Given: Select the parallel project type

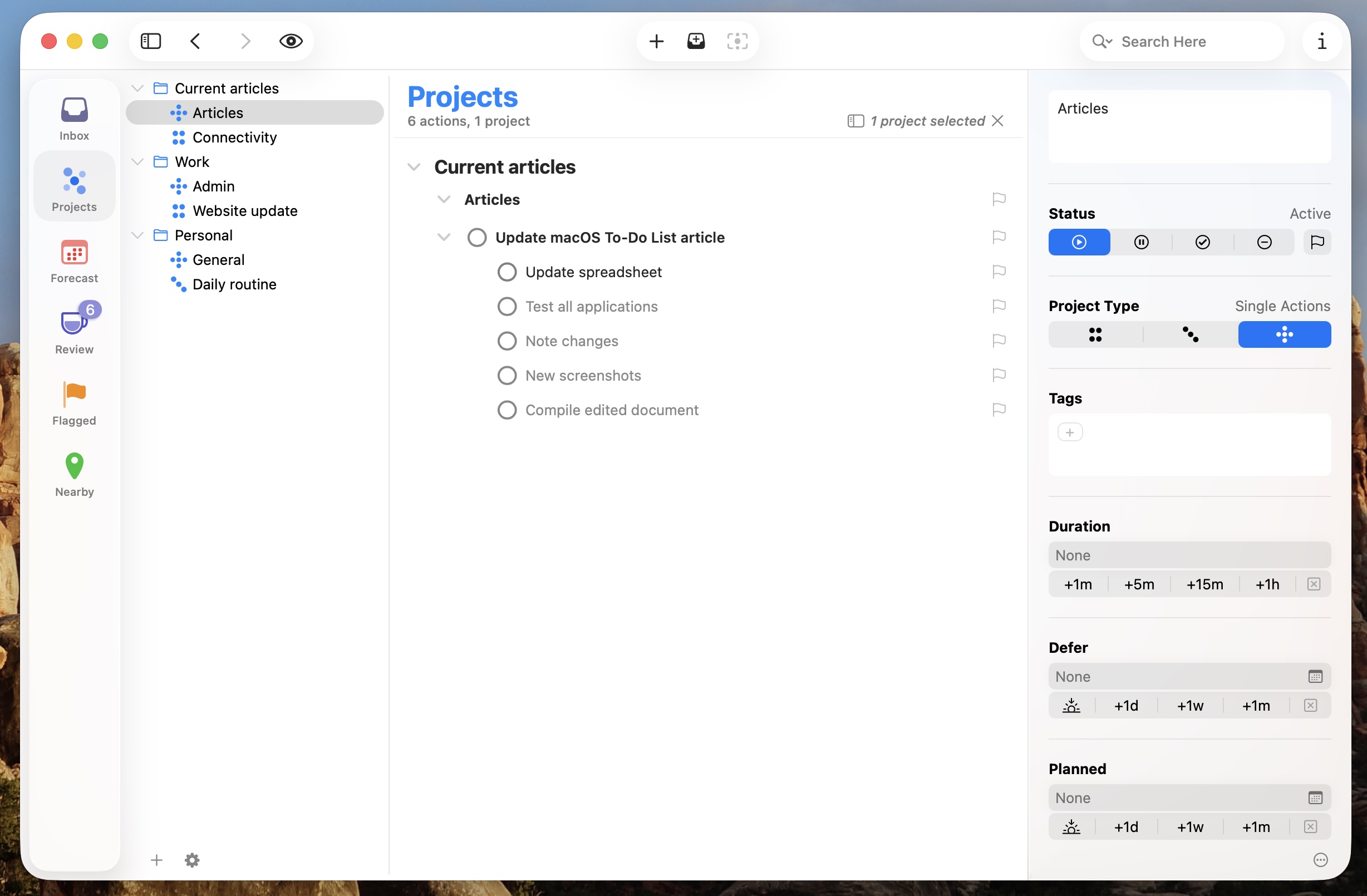Looking at the screenshot, I should pyautogui.click(x=1095, y=334).
